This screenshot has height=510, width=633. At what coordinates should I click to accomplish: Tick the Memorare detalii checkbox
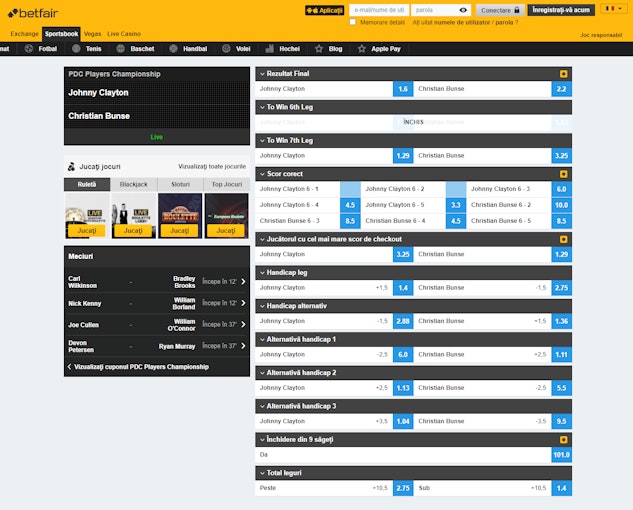pos(353,22)
